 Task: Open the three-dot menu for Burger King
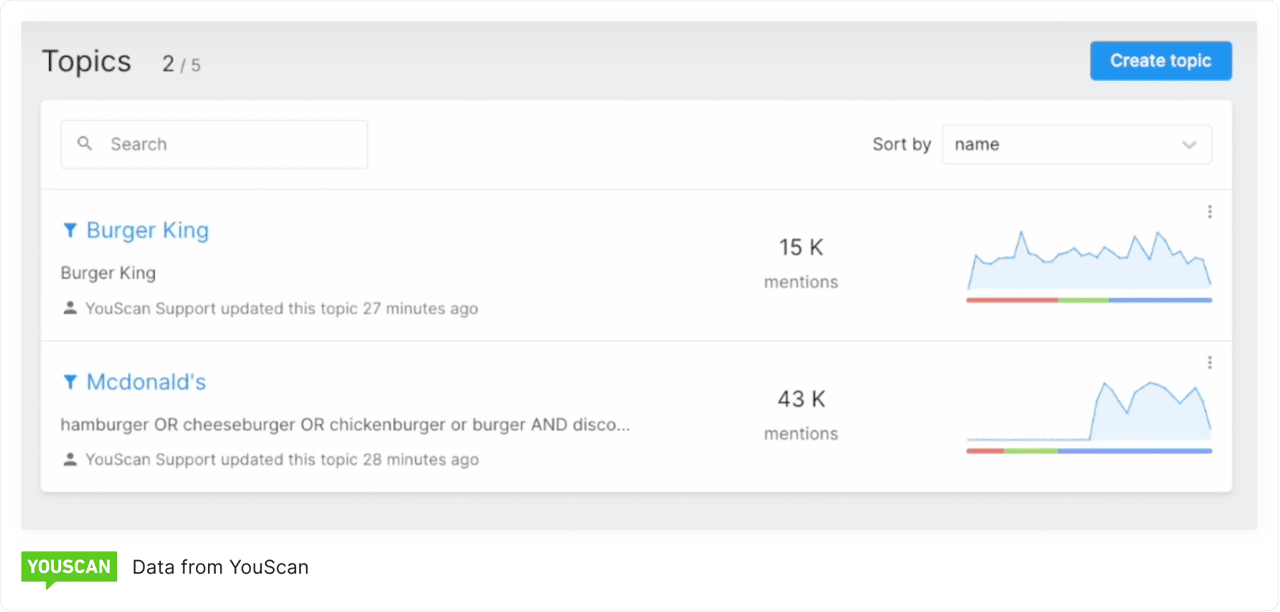[1209, 212]
